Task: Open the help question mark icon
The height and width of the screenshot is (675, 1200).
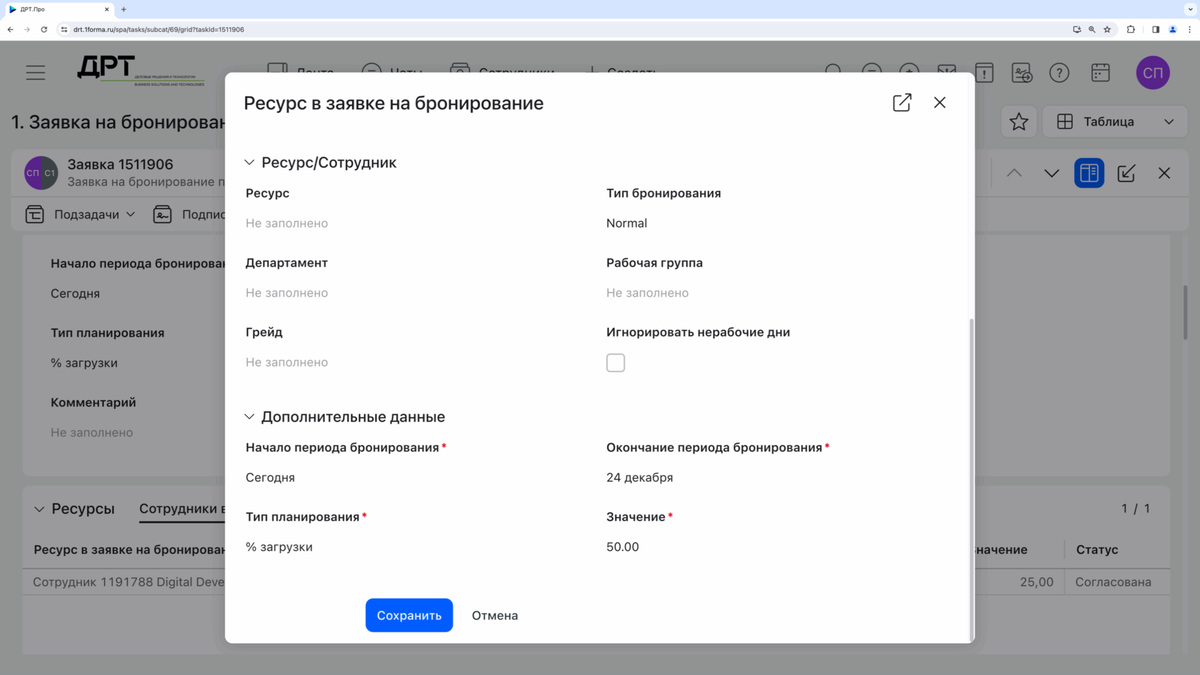Action: (1058, 72)
